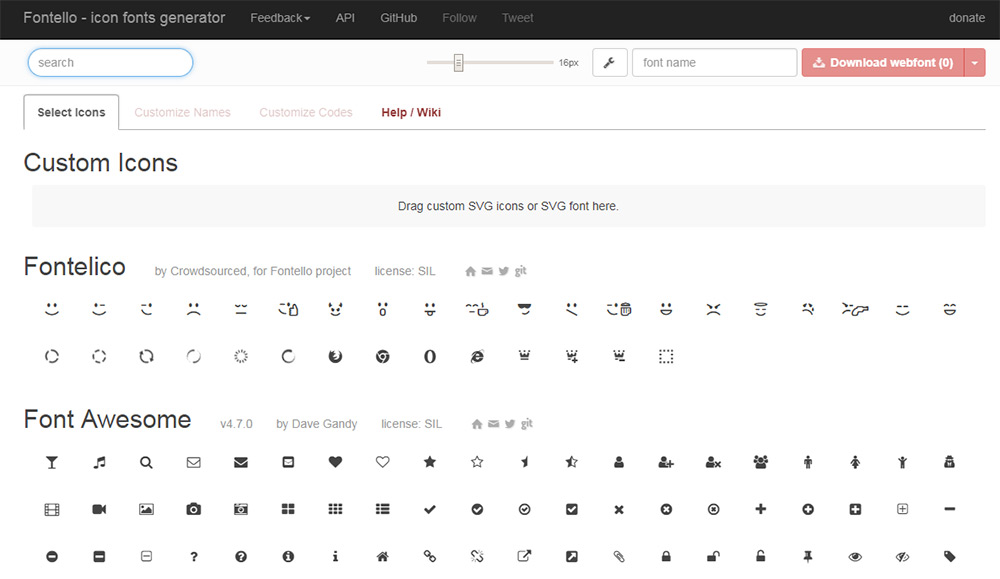Click the wrench settings button next to font size
The width and height of the screenshot is (1000, 579).
click(x=609, y=61)
